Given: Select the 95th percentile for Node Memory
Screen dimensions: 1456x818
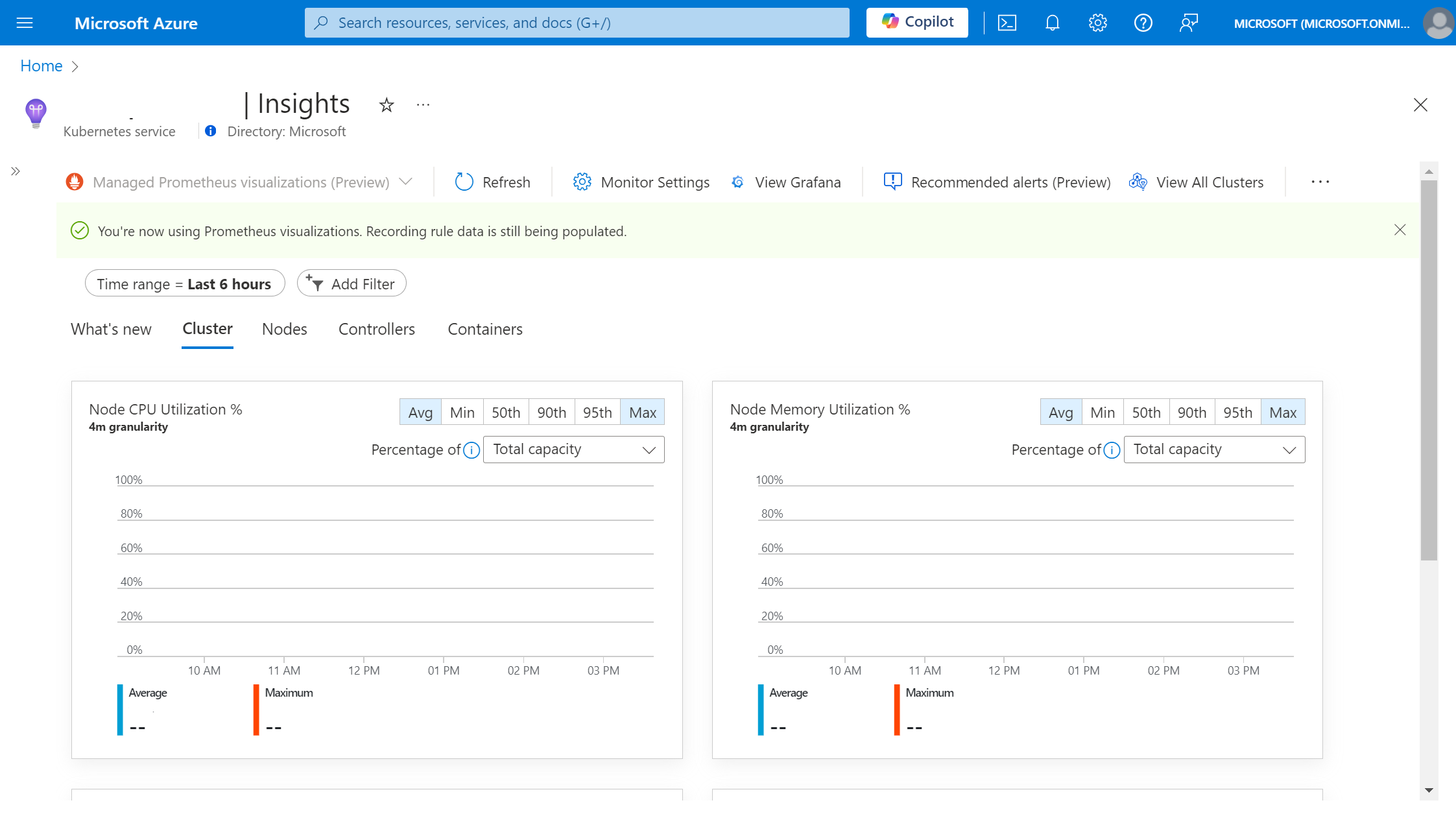Looking at the screenshot, I should [x=1237, y=412].
